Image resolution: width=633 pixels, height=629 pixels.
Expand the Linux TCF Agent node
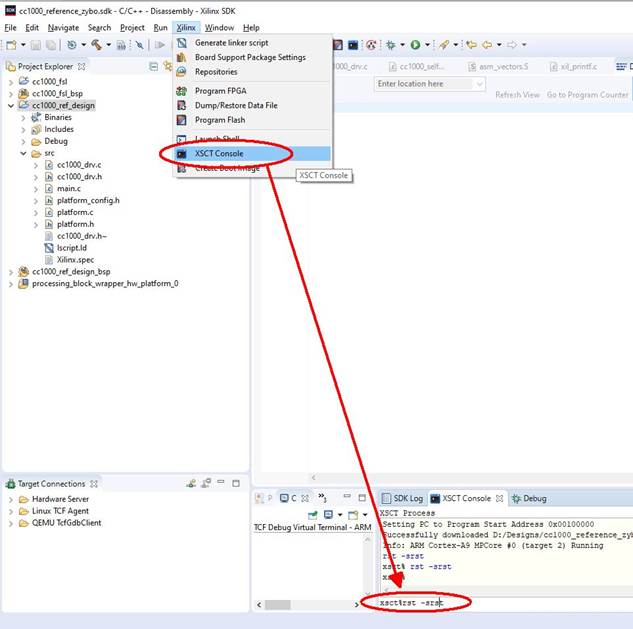pos(11,511)
